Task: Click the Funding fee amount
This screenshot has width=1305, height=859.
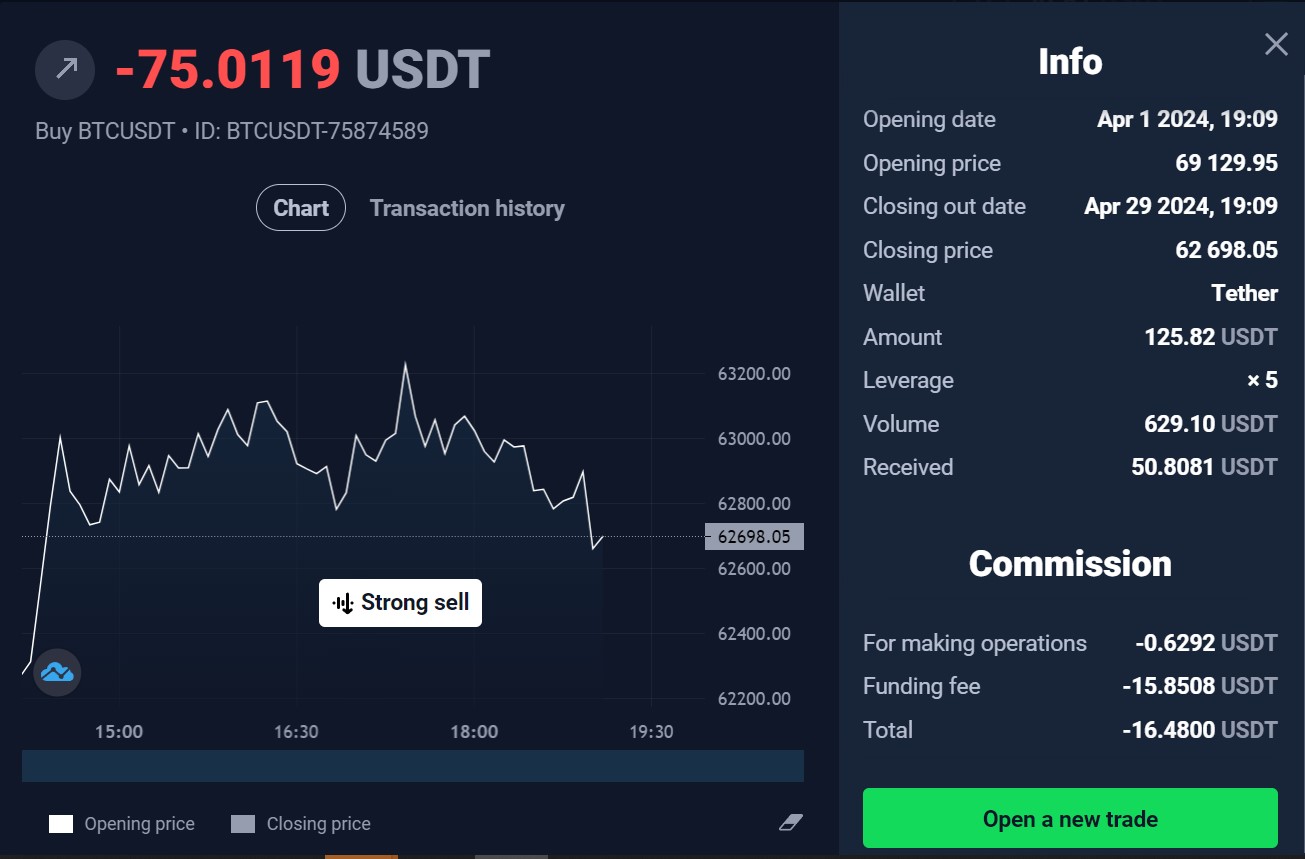Action: click(x=1200, y=686)
